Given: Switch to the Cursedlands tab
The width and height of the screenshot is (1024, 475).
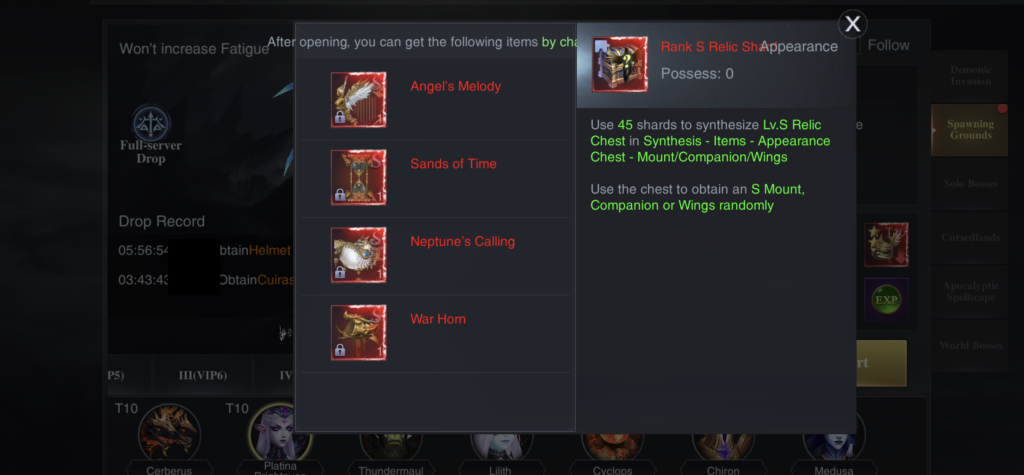Looking at the screenshot, I should pos(970,237).
